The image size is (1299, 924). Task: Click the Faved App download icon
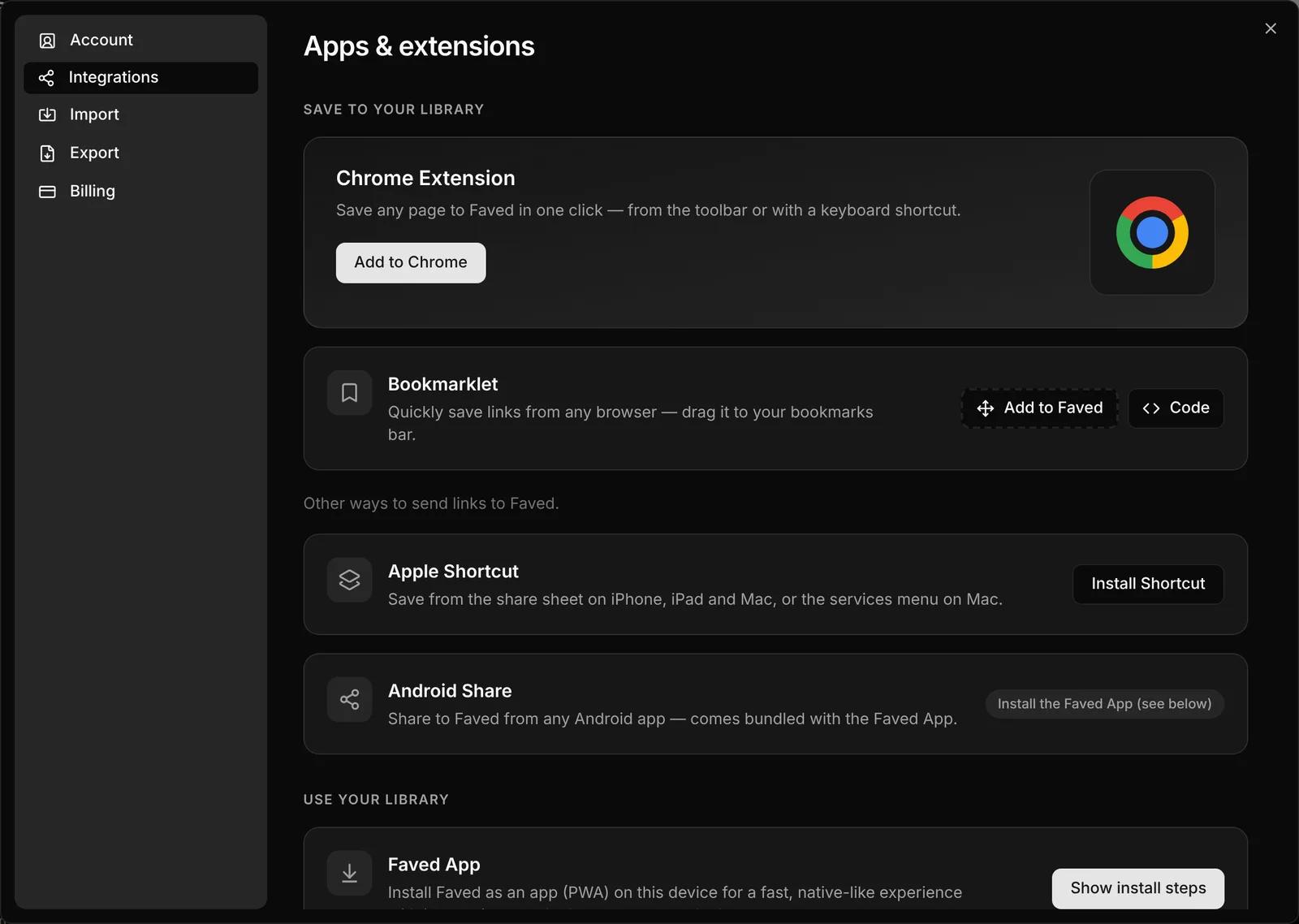coord(350,873)
